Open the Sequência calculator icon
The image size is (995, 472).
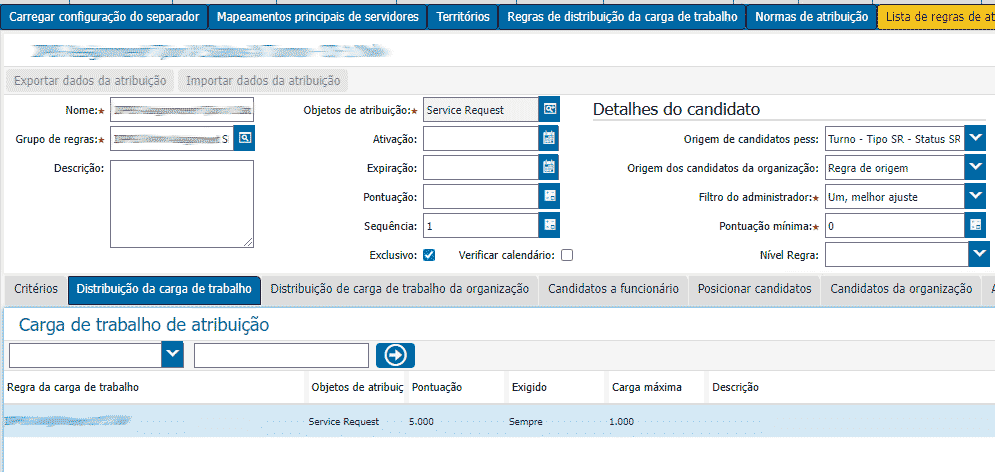pyautogui.click(x=550, y=225)
